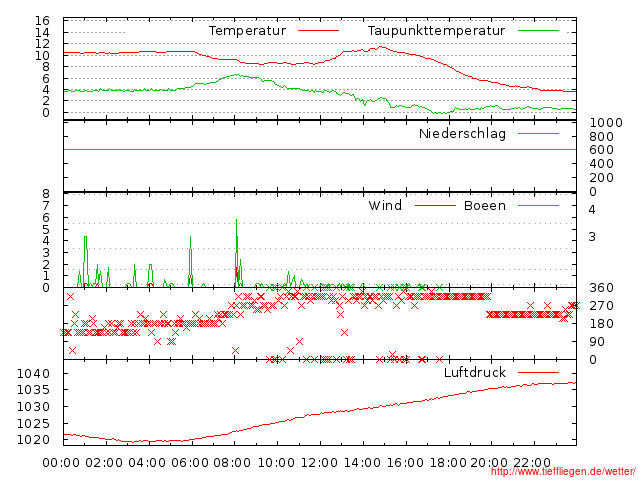Click the 1000 precipitation axis label
Screen dimensions: 640x480
606,122
